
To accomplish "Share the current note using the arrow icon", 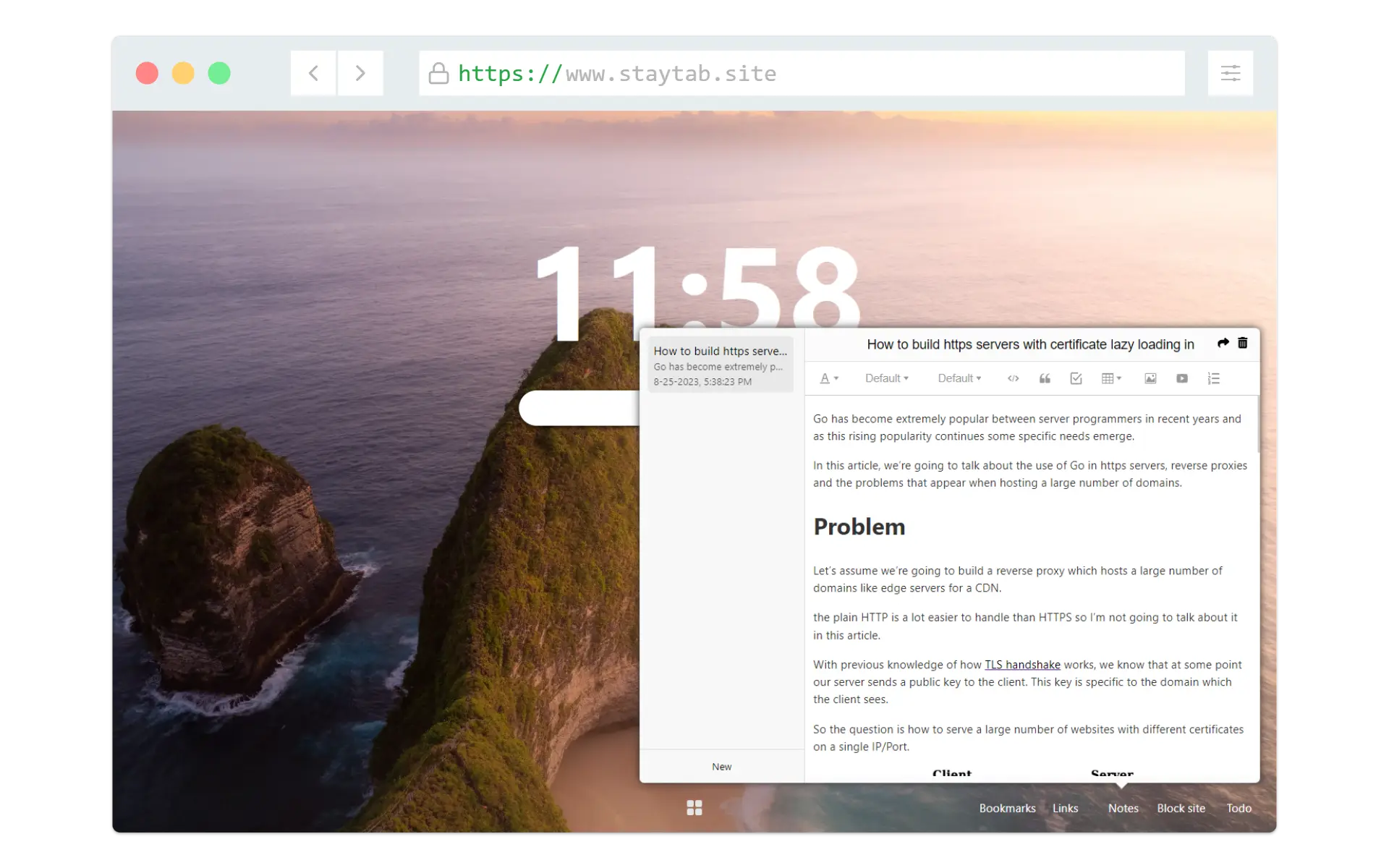I will 1223,343.
